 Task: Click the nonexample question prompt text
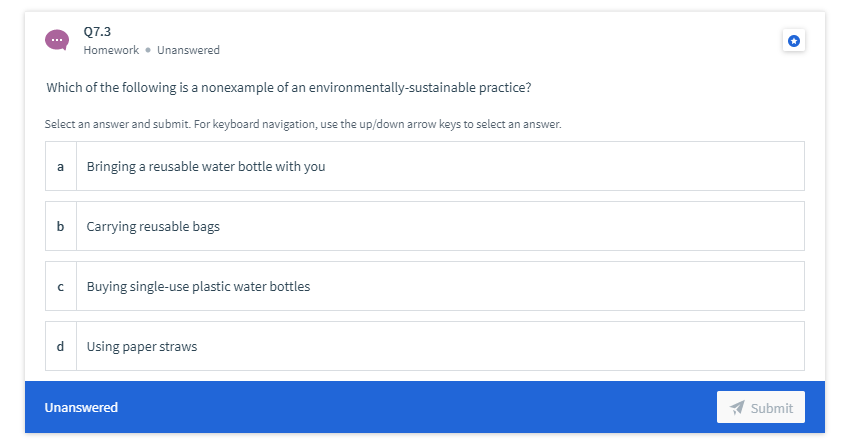pyautogui.click(x=289, y=87)
